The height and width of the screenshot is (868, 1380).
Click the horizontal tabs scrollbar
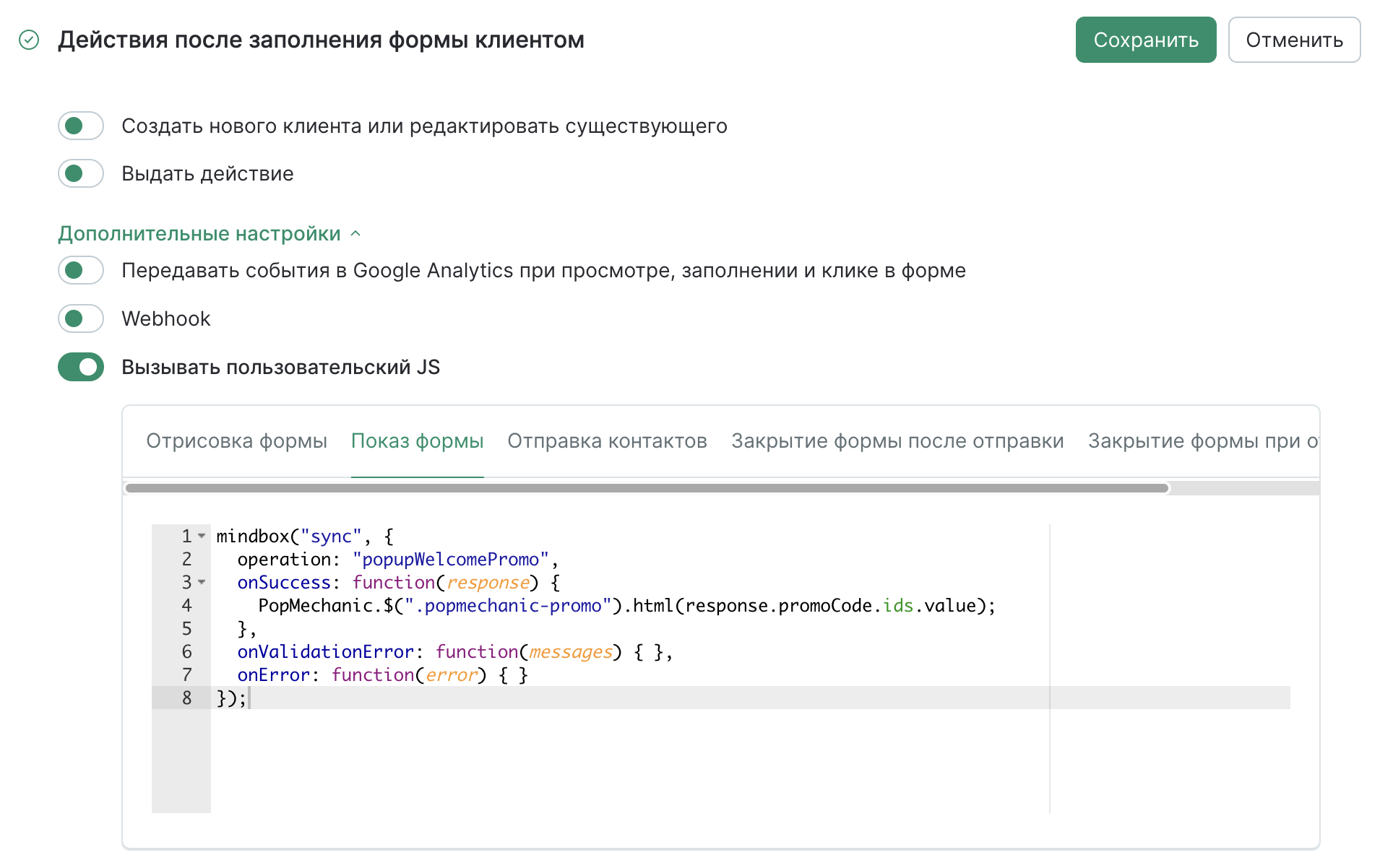tap(647, 488)
